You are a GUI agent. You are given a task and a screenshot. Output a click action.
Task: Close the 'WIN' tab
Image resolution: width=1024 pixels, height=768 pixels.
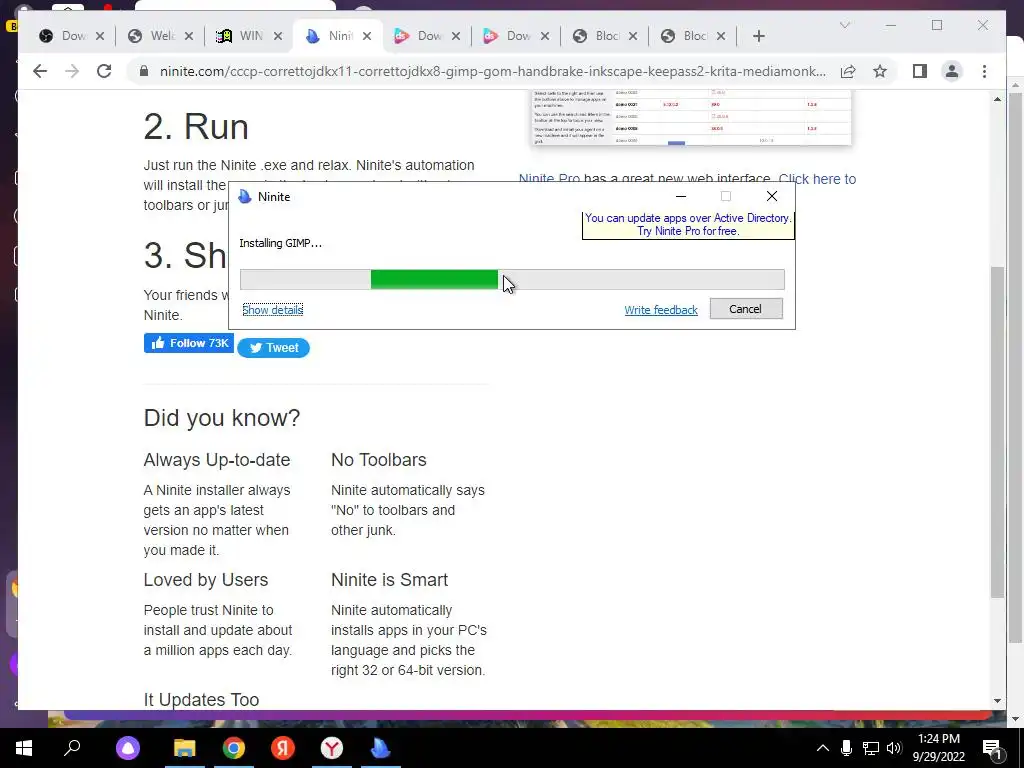click(x=278, y=36)
